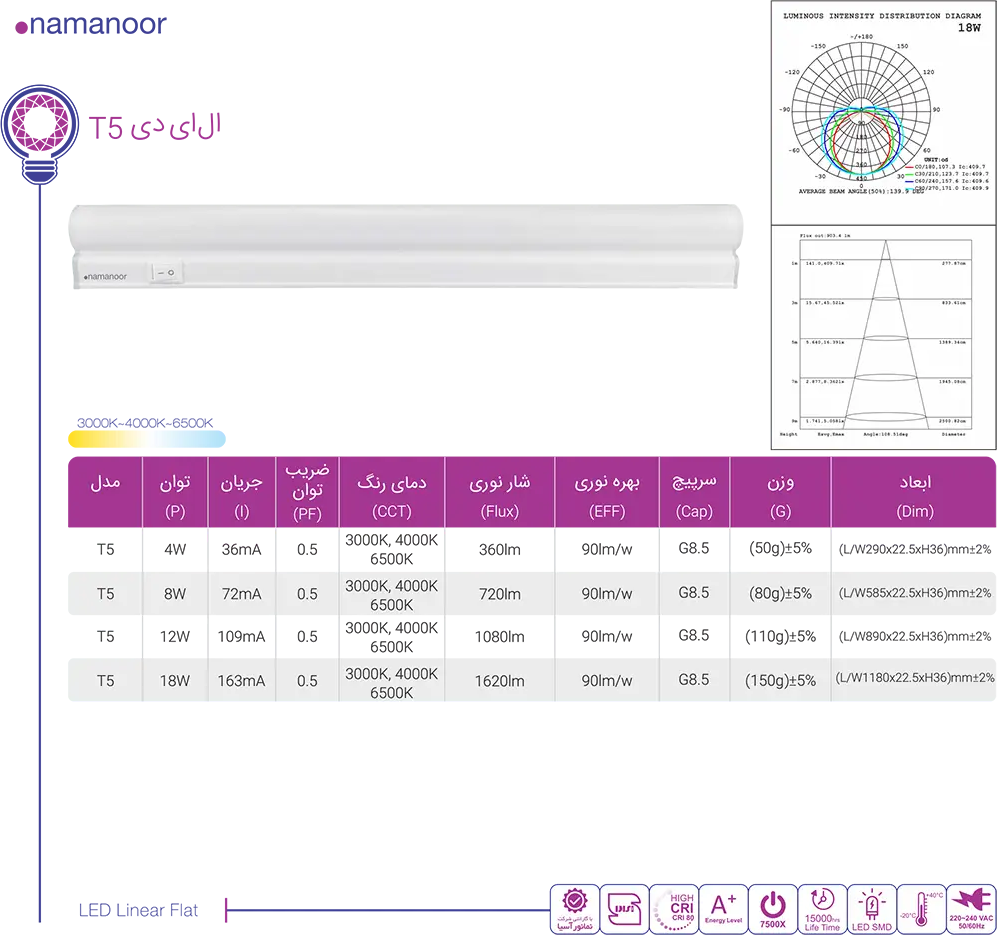Click the LED SMD icon

coord(871,908)
